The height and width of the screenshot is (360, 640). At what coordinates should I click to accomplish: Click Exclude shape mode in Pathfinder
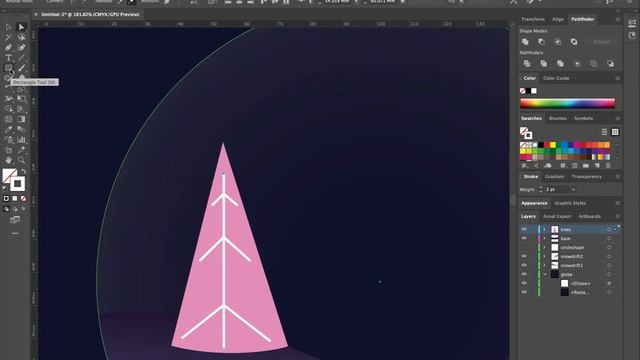point(574,42)
